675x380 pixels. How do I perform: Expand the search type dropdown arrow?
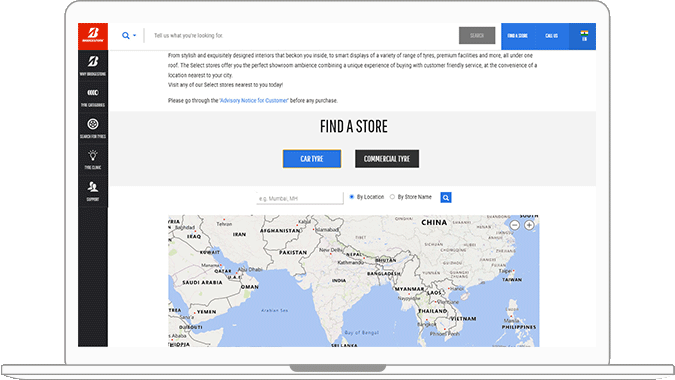[135, 36]
